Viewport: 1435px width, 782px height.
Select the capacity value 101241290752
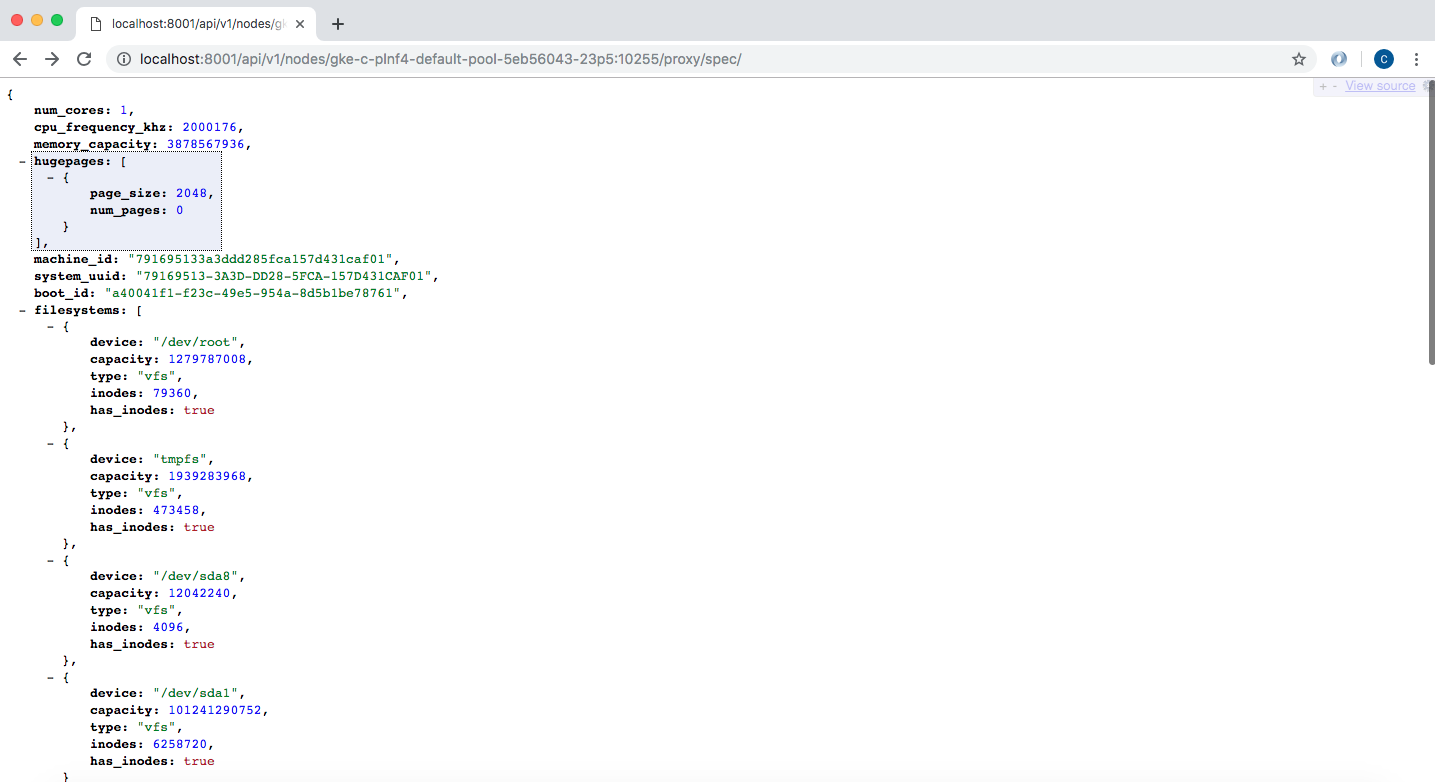tap(214, 710)
